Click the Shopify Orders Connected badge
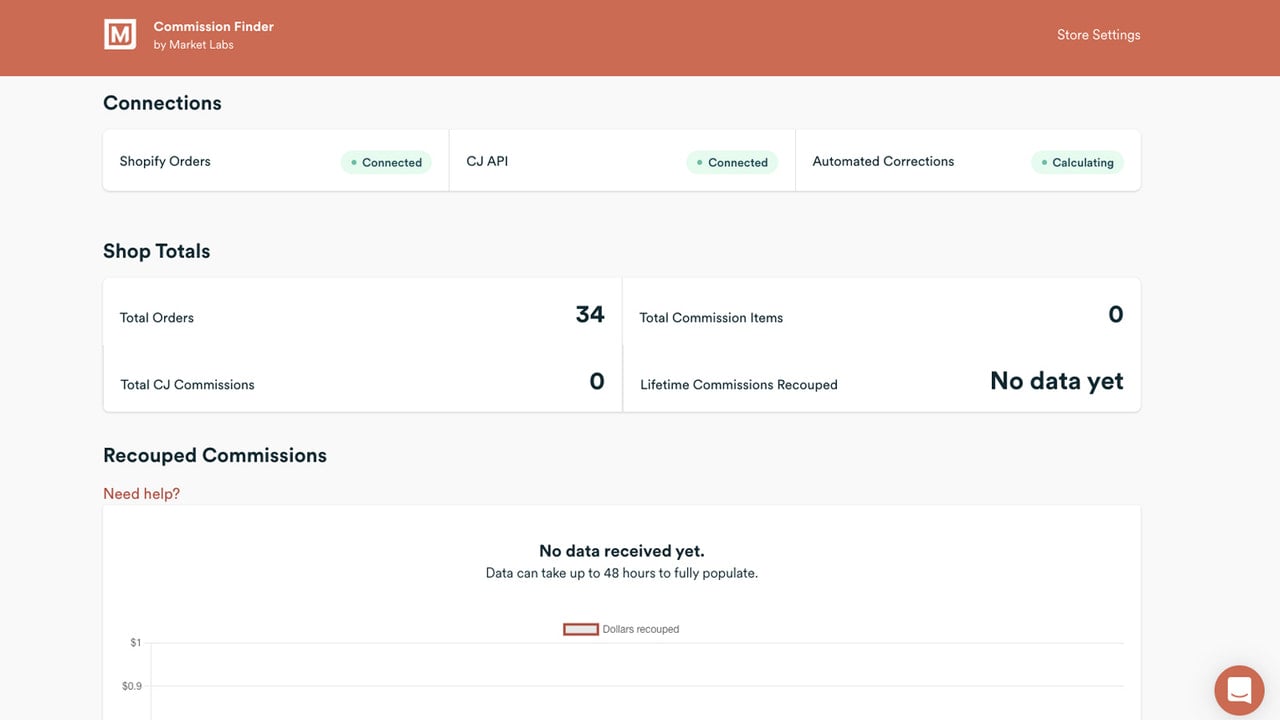Viewport: 1280px width, 720px height. tap(386, 162)
